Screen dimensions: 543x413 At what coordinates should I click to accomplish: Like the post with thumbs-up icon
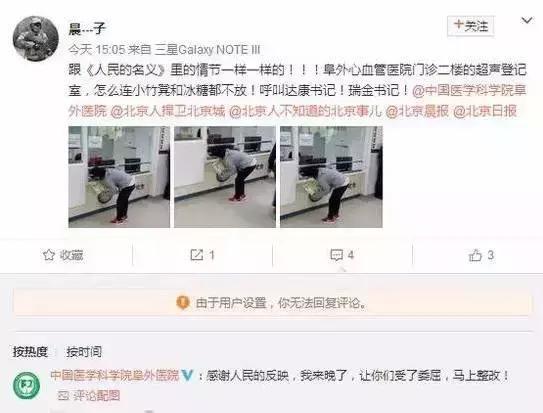click(475, 255)
